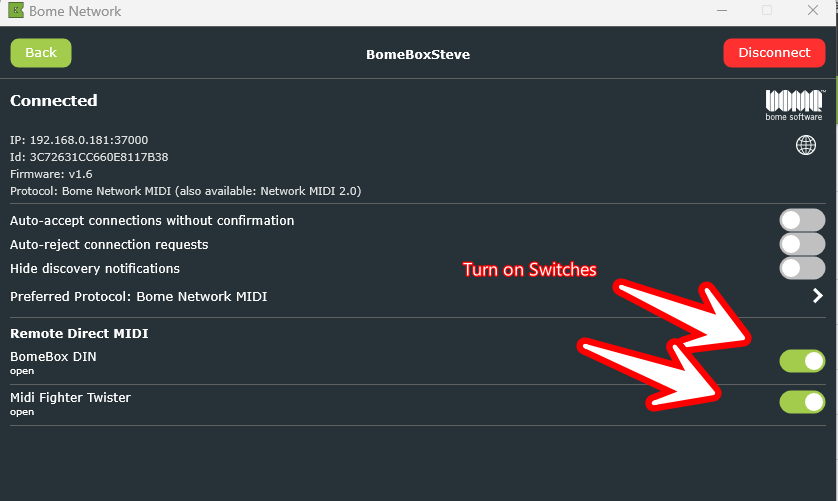The height and width of the screenshot is (501, 838).
Task: Enable auto-accept connections without confirmation
Action: click(802, 220)
